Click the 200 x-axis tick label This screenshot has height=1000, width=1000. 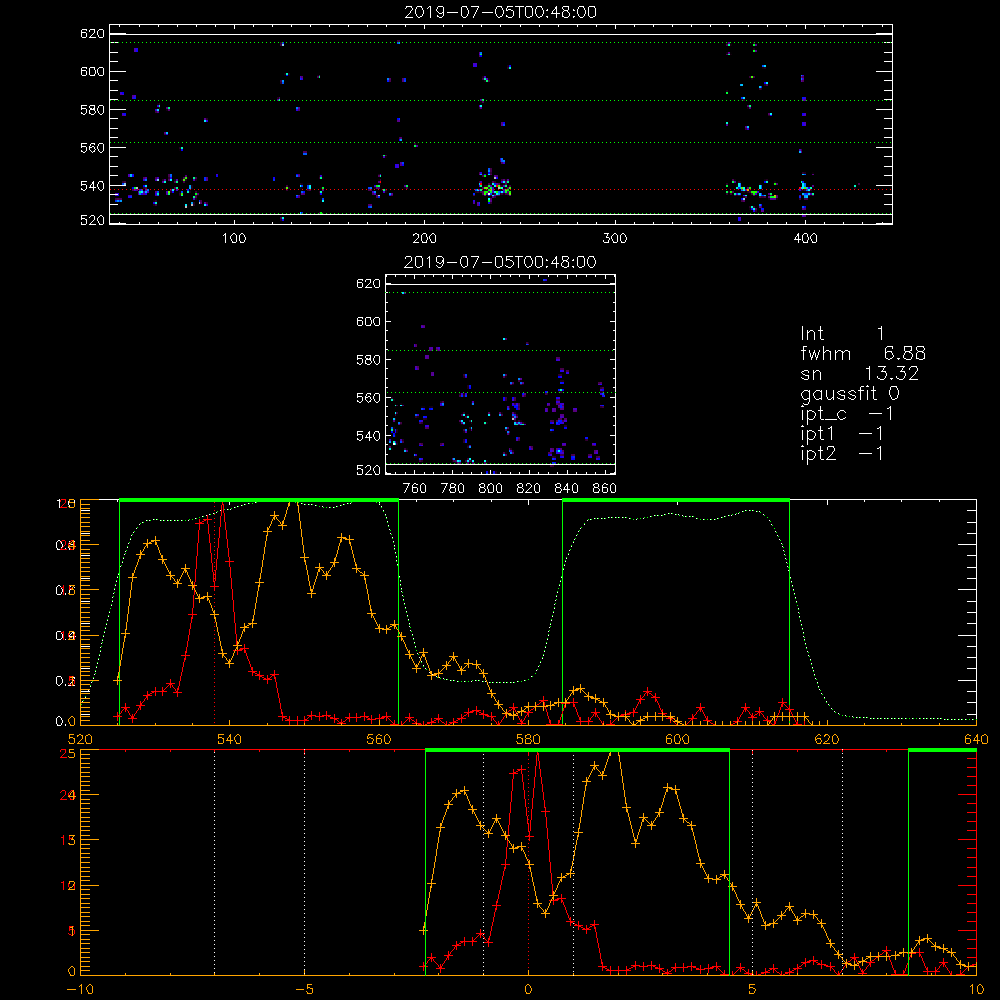[x=424, y=239]
